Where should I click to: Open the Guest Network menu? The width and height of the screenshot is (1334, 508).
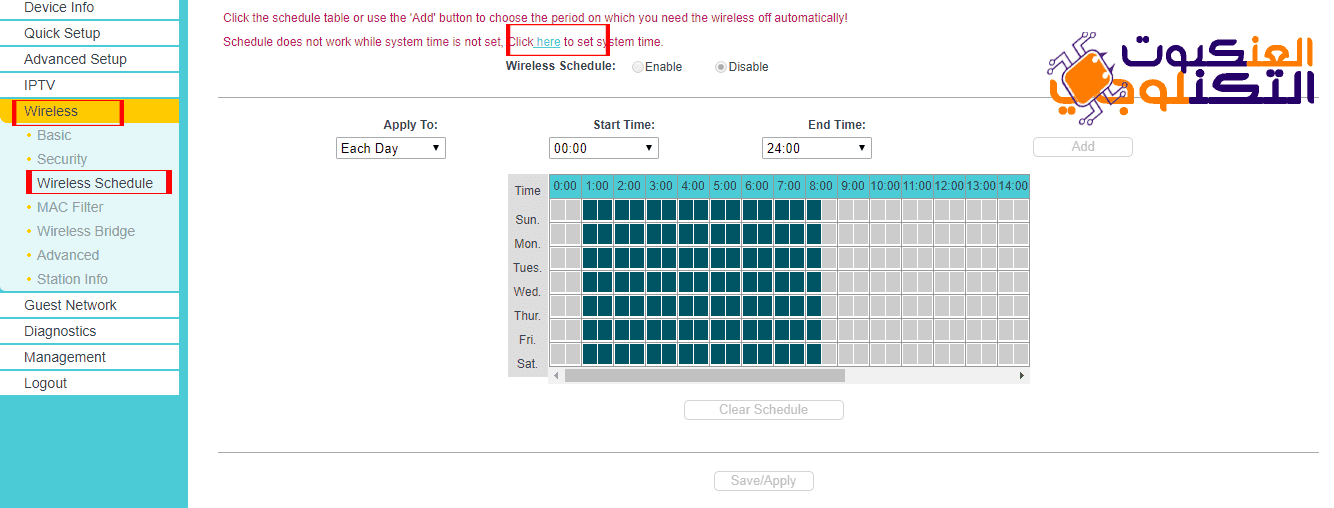(70, 305)
